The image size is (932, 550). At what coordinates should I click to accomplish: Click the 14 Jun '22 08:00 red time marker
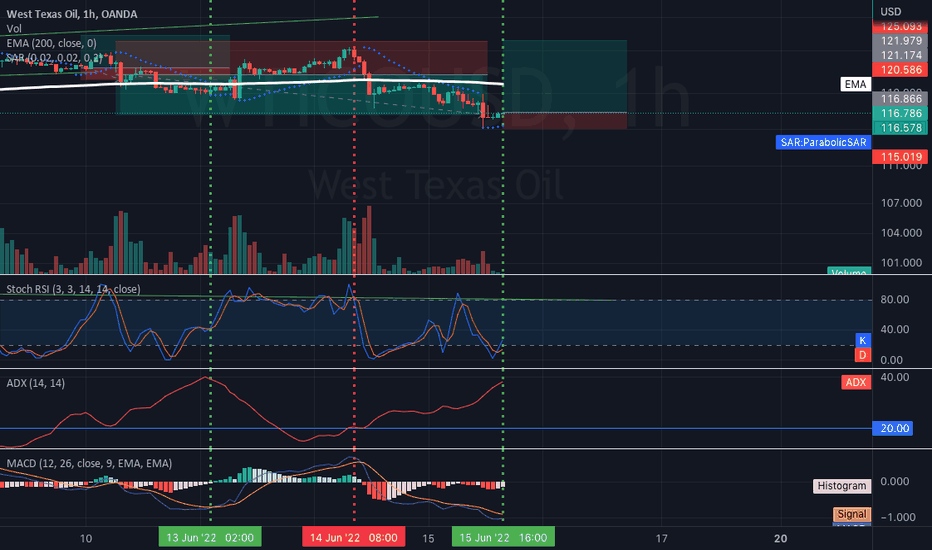pyautogui.click(x=354, y=538)
